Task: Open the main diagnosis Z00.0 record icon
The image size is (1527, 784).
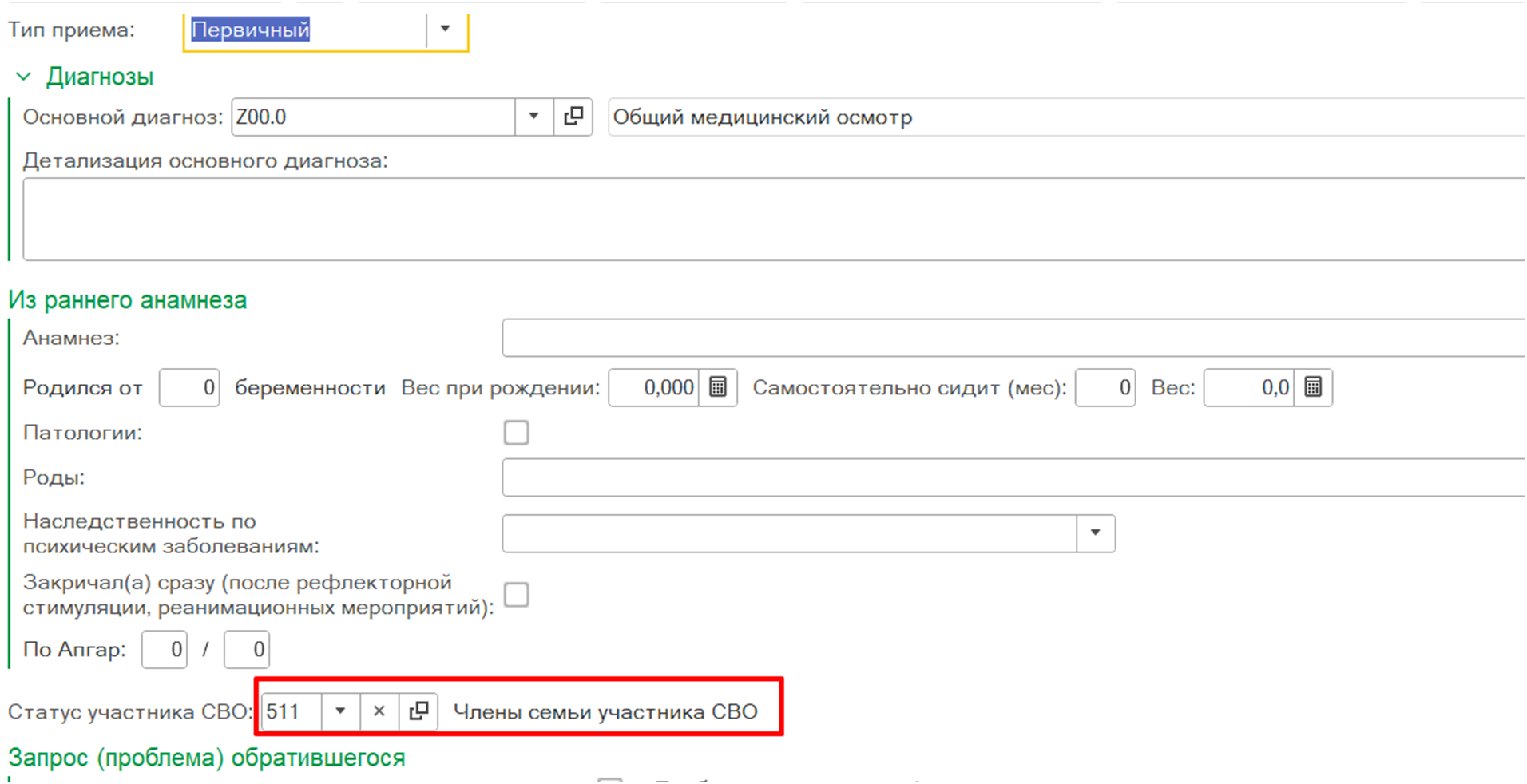Action: 573,117
